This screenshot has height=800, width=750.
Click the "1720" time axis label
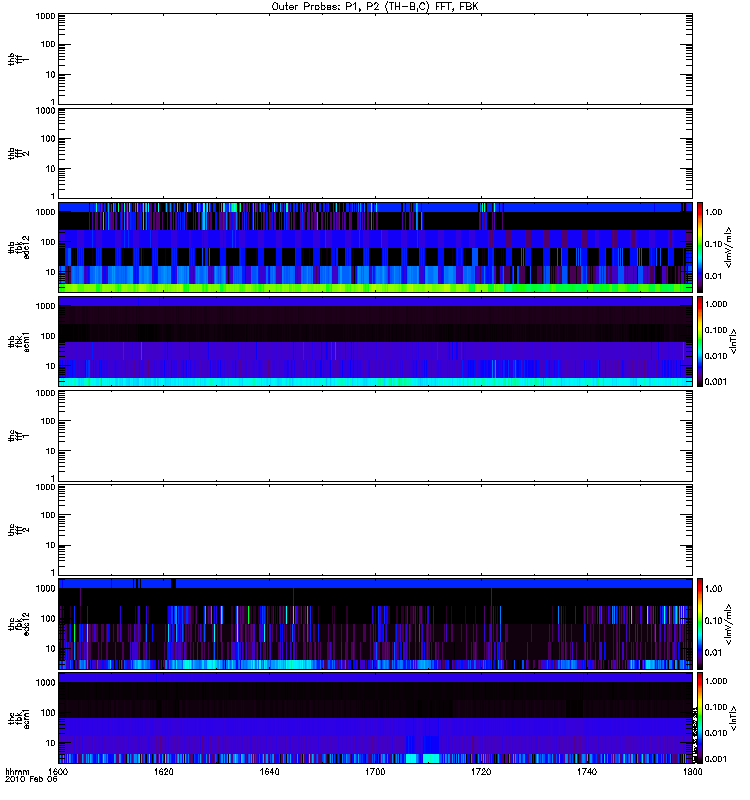click(481, 771)
